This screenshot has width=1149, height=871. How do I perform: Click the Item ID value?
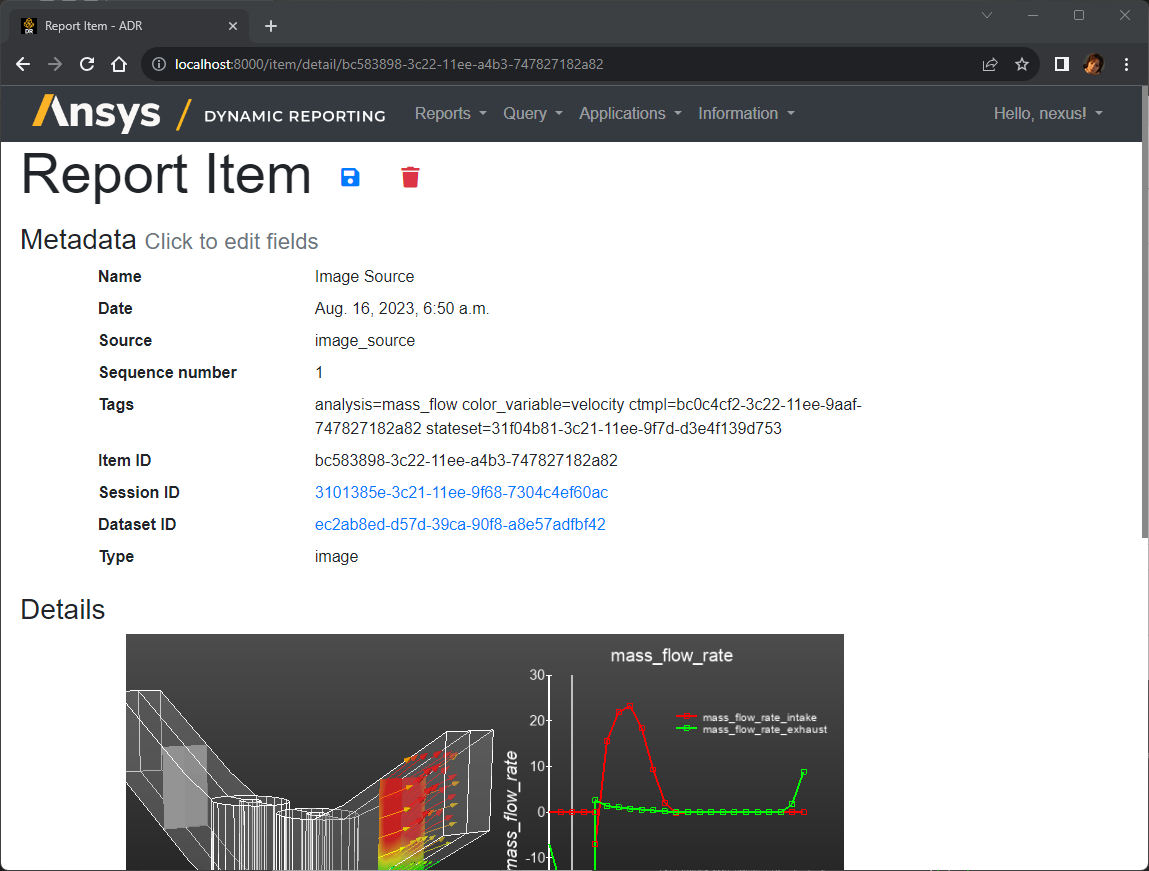click(466, 460)
